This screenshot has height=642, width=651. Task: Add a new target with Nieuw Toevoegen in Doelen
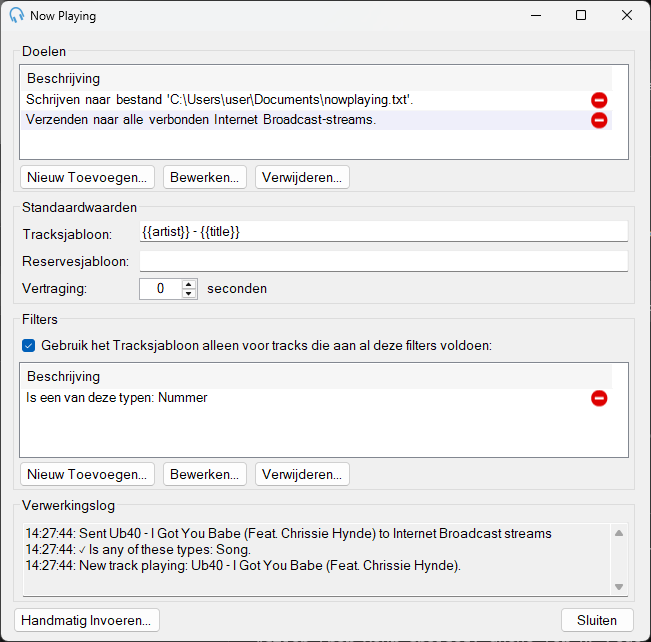(x=87, y=177)
